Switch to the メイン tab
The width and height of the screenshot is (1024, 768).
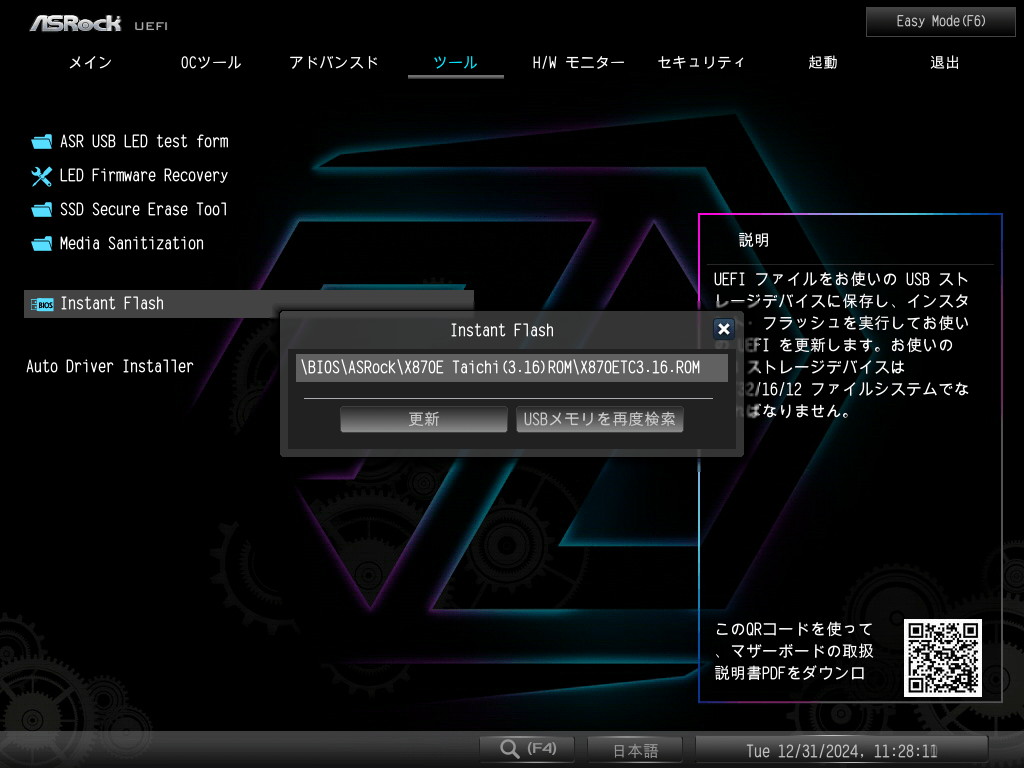pos(90,63)
